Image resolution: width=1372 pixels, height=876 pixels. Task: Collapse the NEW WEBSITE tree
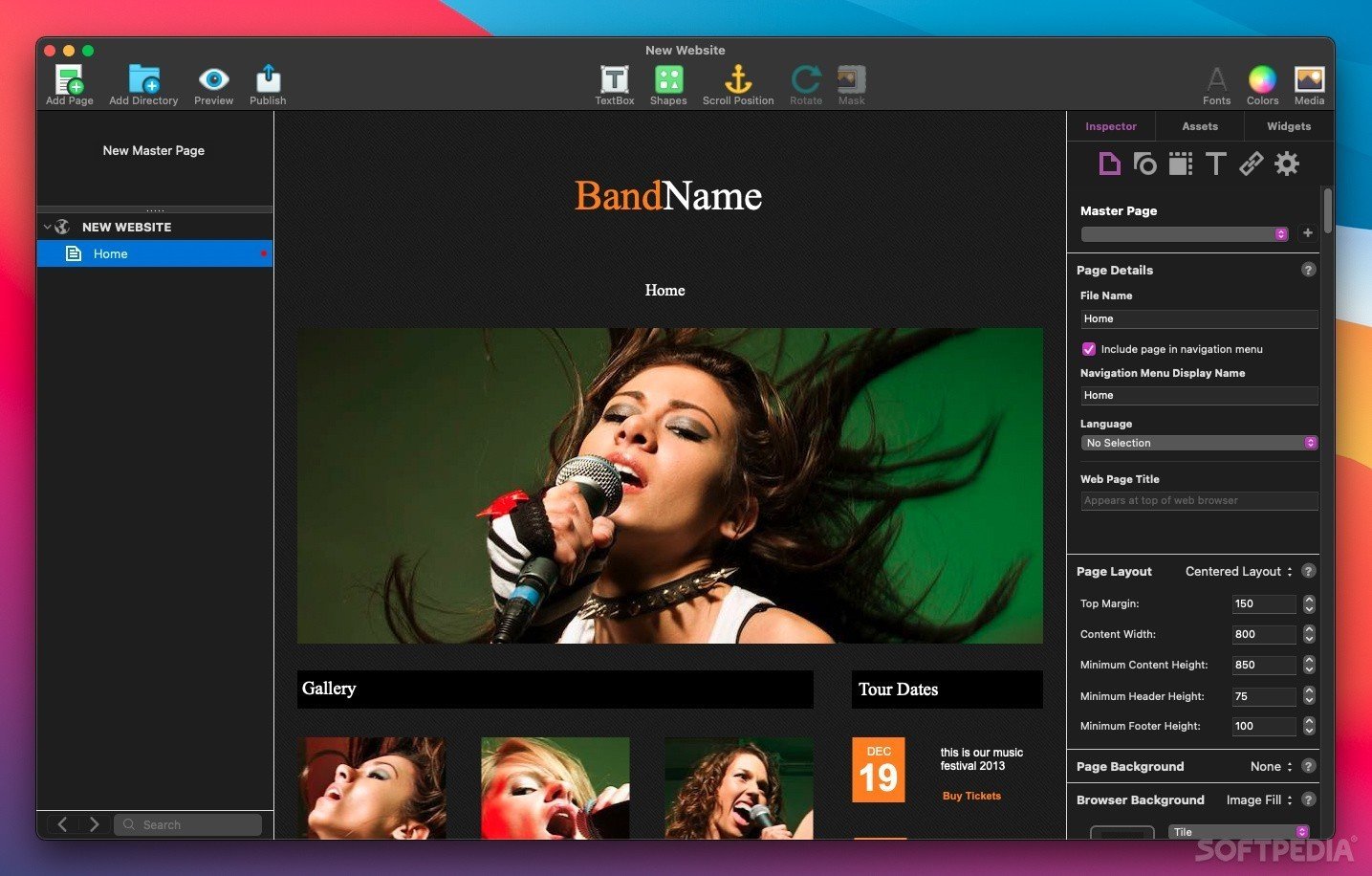47,227
